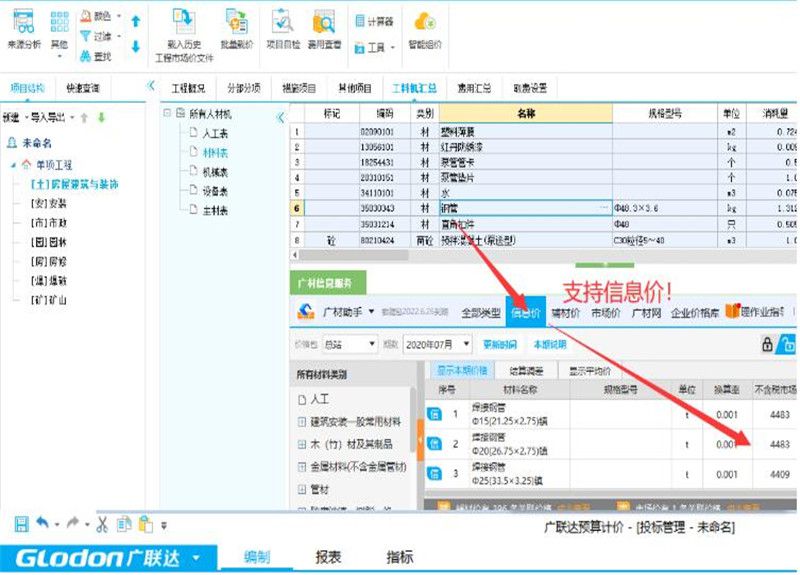The width and height of the screenshot is (800, 575).
Task: Click the 名称 cell in row 6
Action: click(x=526, y=208)
